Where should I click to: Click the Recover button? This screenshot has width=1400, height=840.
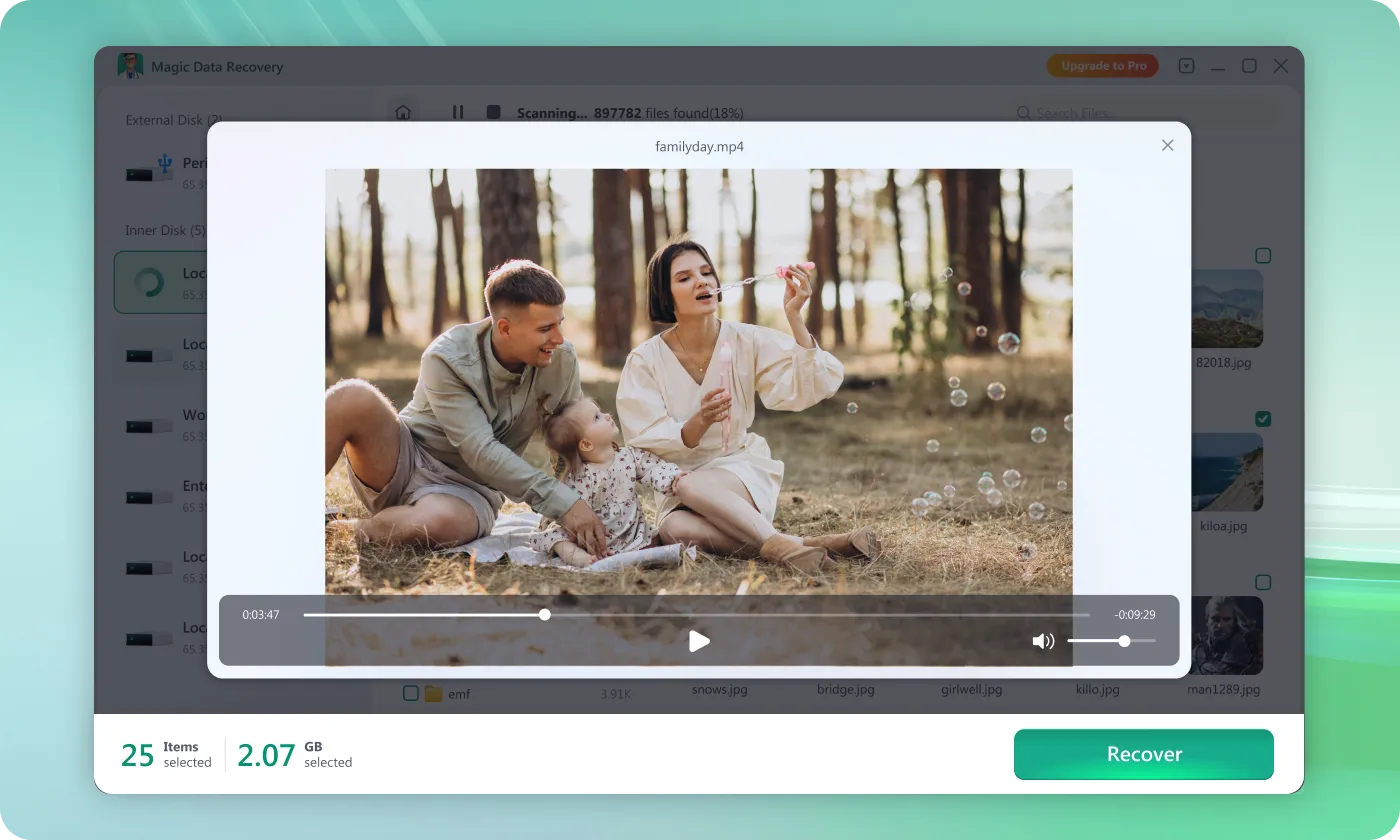point(1143,754)
